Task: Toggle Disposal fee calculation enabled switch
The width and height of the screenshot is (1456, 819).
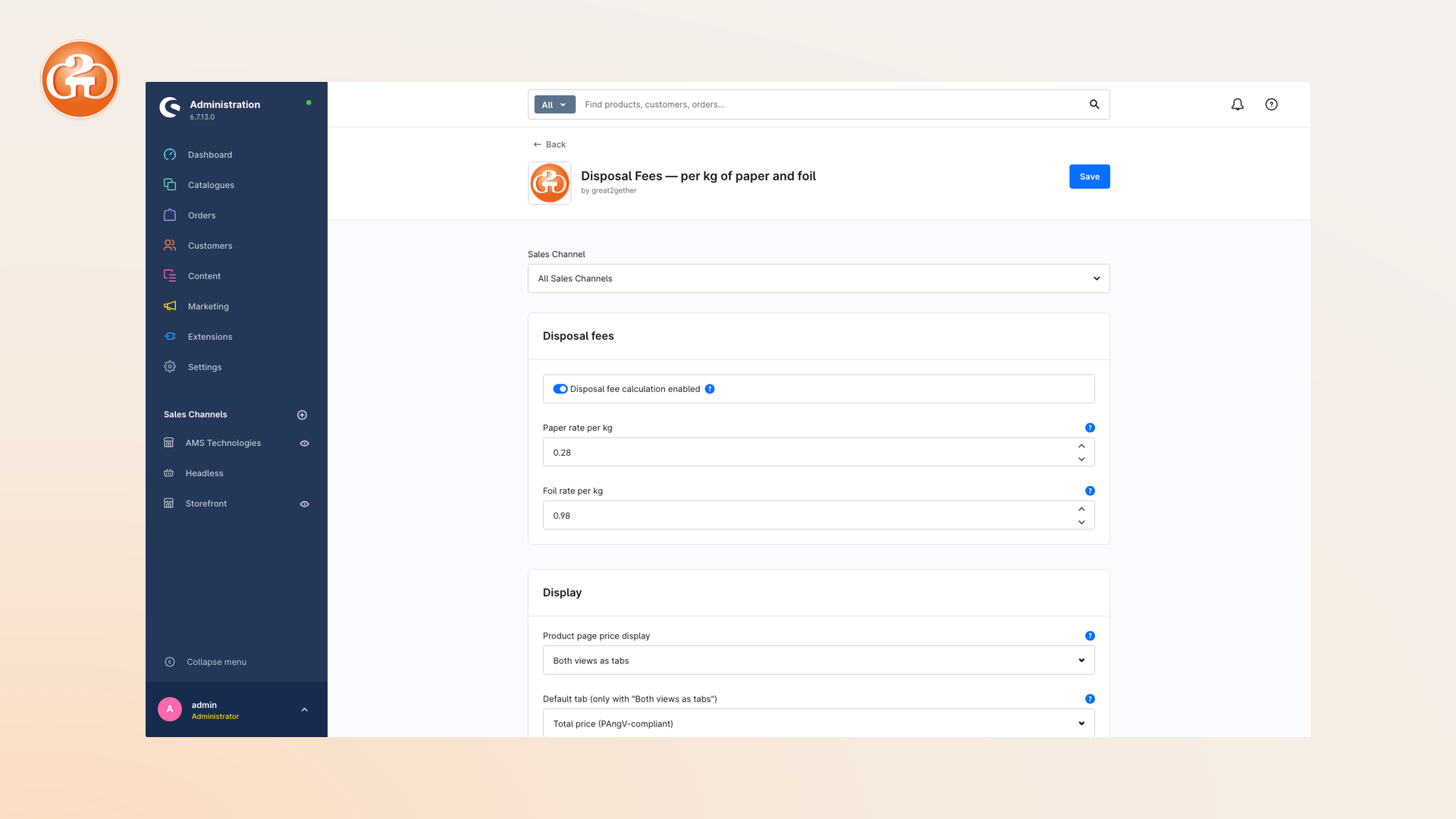Action: click(560, 389)
